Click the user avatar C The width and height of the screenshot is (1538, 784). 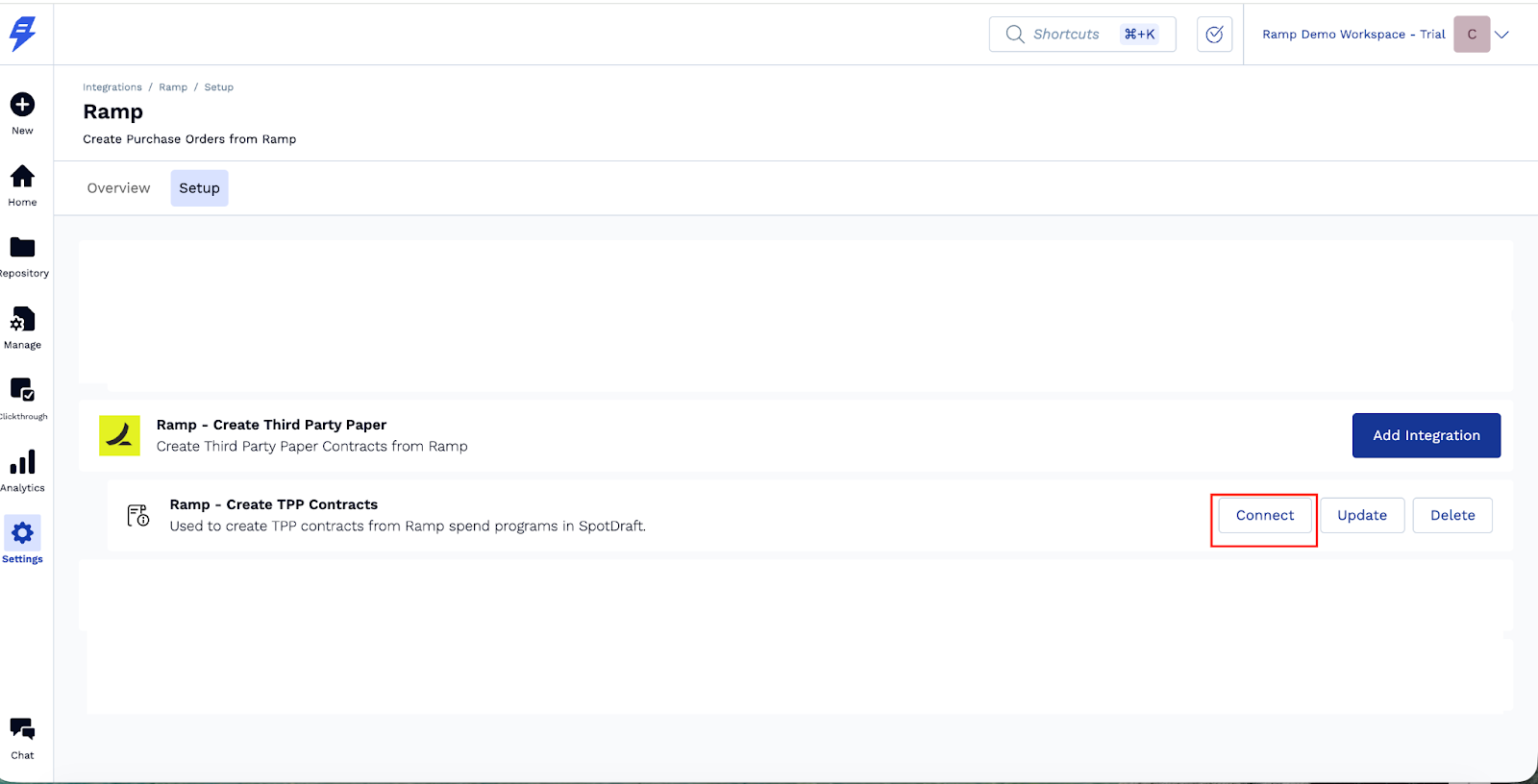coord(1472,35)
